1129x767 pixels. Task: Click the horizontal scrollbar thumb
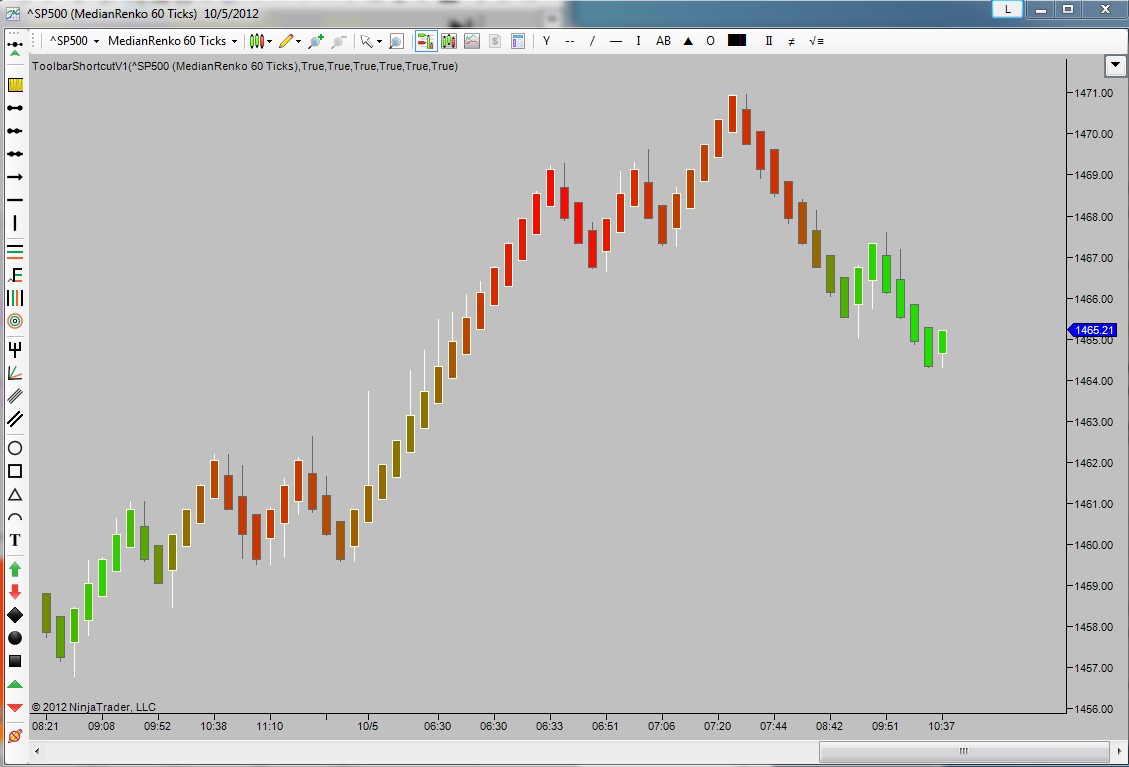coord(963,751)
